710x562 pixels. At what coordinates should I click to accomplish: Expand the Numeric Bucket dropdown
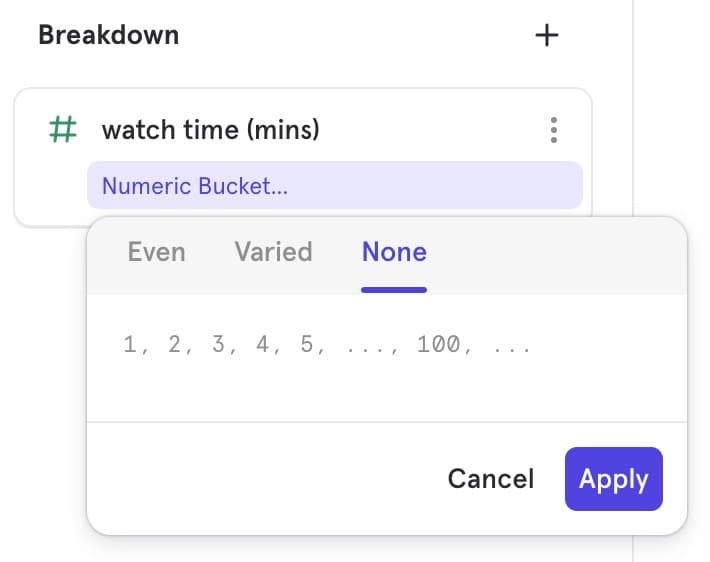(334, 185)
